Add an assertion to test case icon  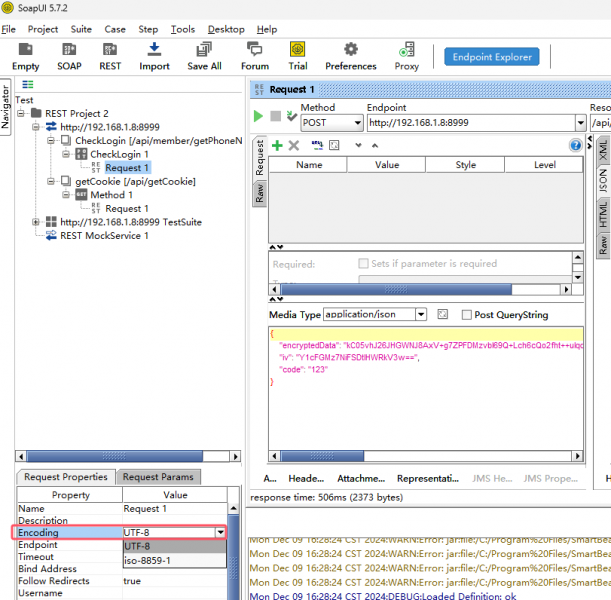click(291, 116)
